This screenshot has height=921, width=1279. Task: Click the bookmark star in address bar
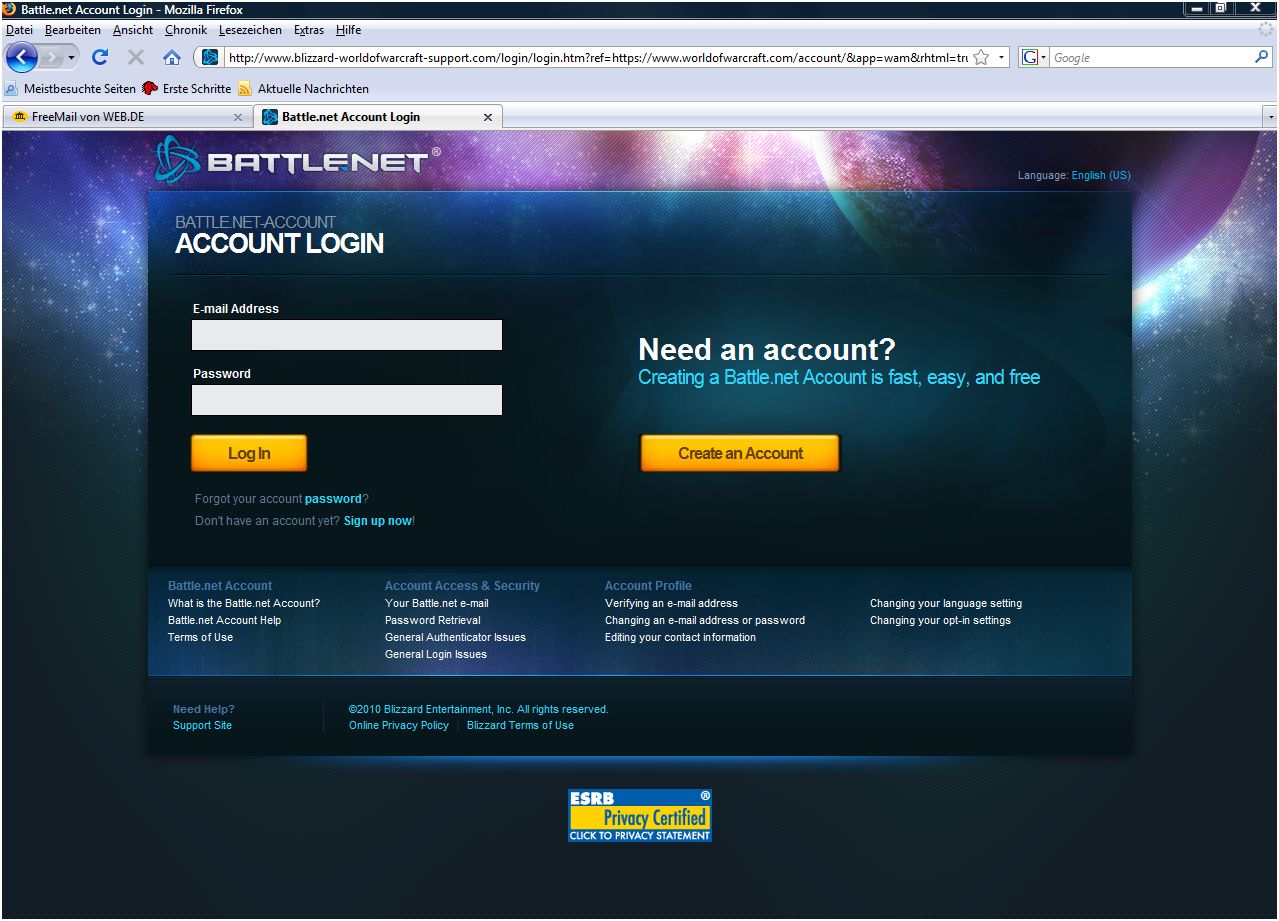pos(981,58)
